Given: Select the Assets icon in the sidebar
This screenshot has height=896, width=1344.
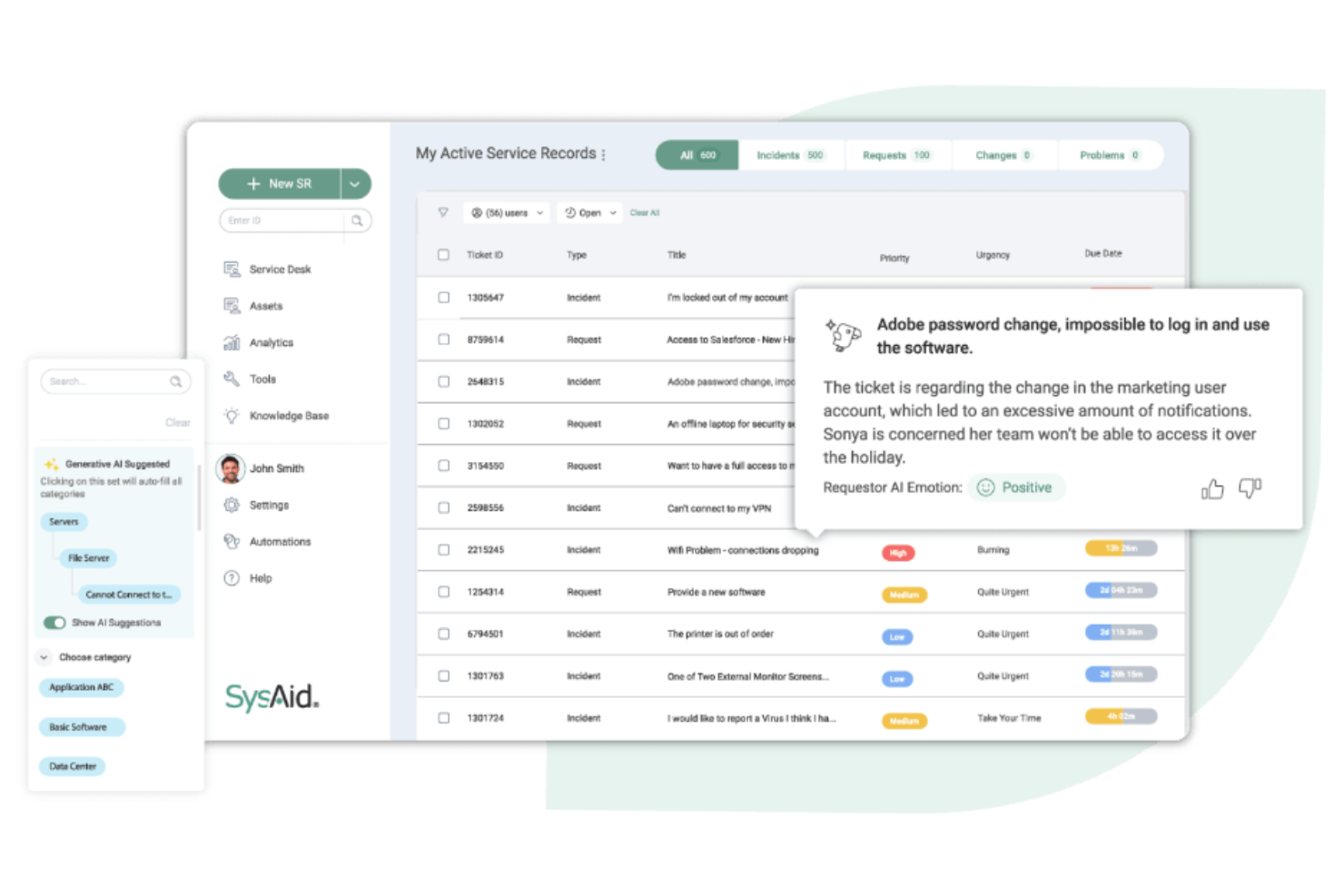Looking at the screenshot, I should point(232,306).
